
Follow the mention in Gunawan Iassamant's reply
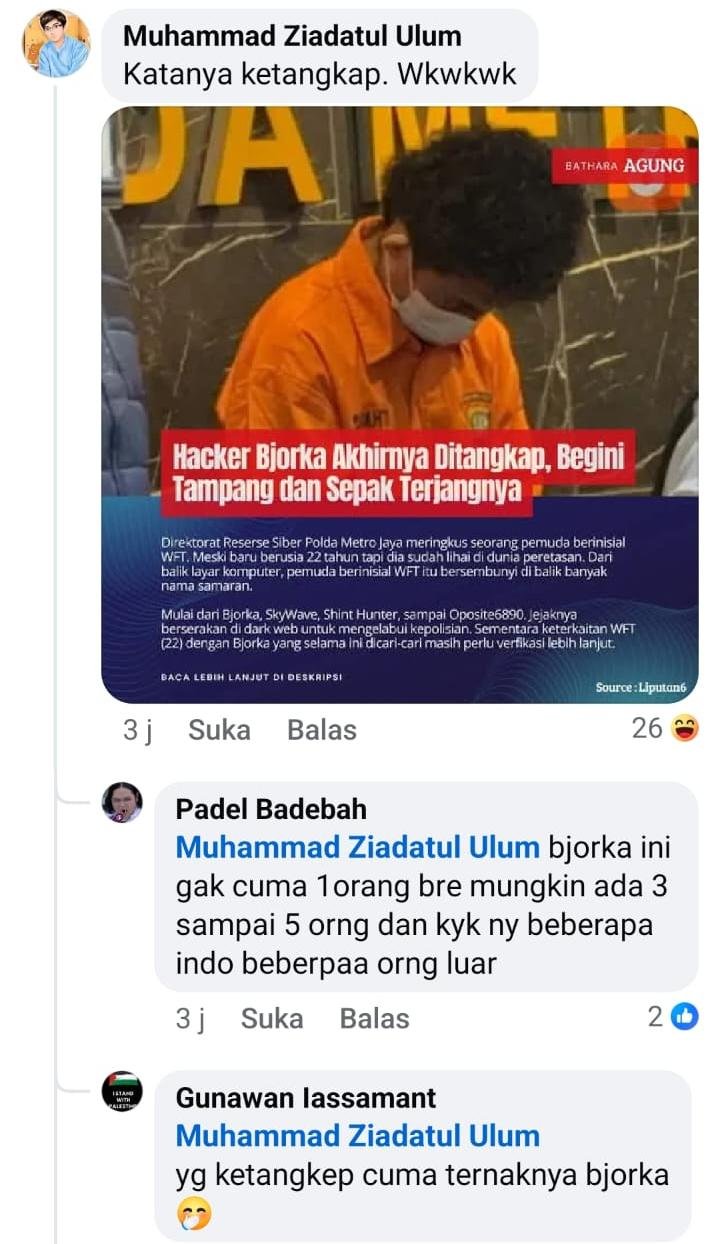pyautogui.click(x=358, y=1136)
